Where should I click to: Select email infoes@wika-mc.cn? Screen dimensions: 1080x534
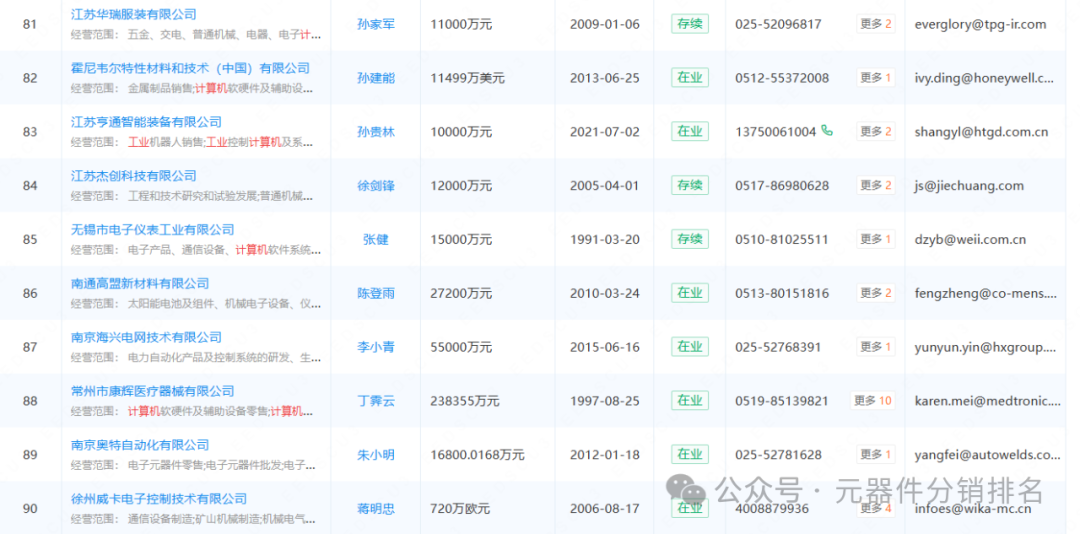[x=973, y=509]
